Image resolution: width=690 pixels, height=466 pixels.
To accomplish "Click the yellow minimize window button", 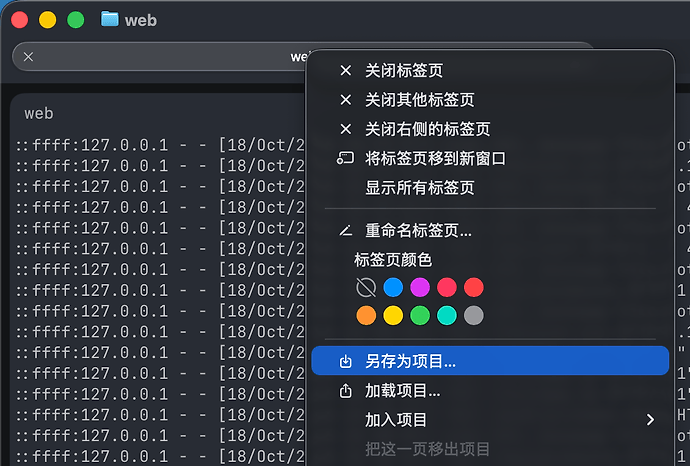I will (48, 20).
